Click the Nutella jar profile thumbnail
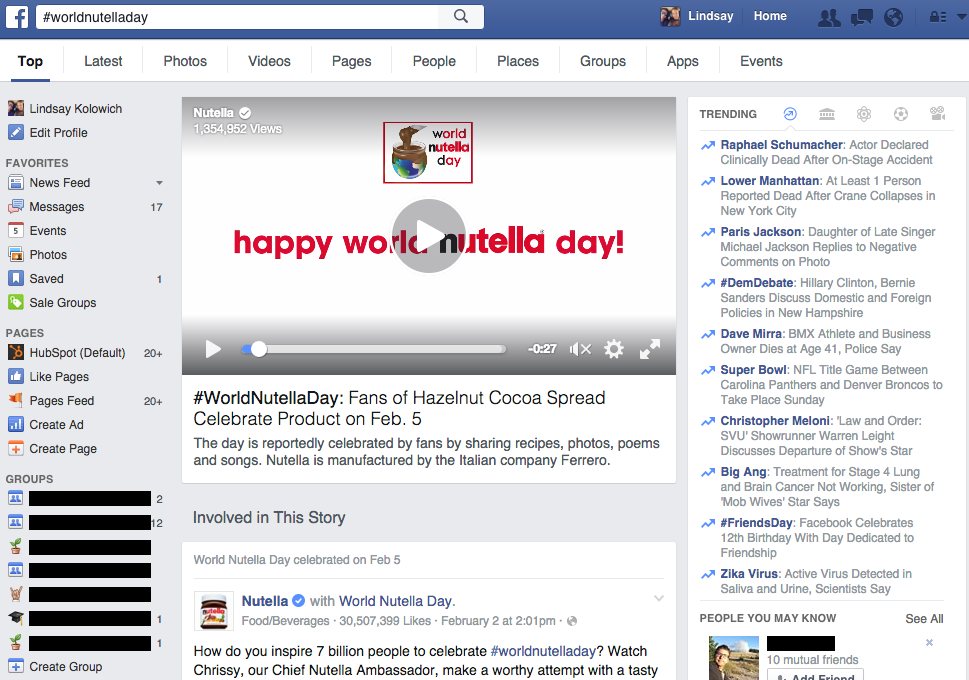 214,611
